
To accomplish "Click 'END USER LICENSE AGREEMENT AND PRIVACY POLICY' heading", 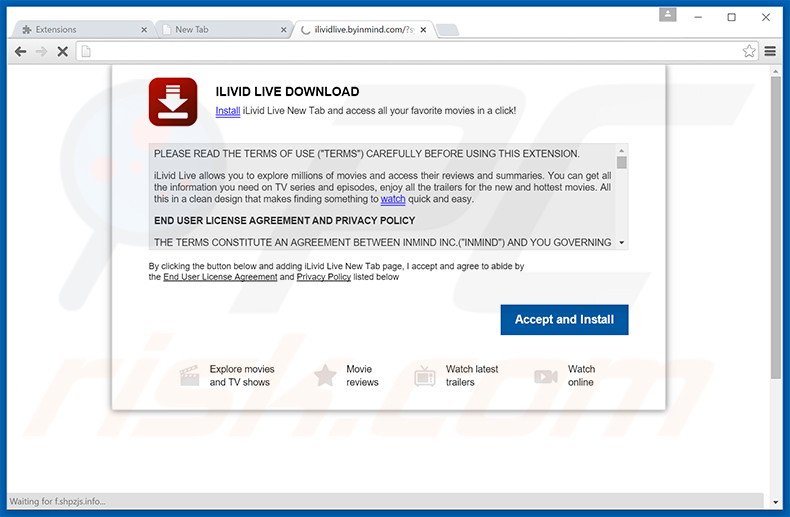I will coord(285,221).
